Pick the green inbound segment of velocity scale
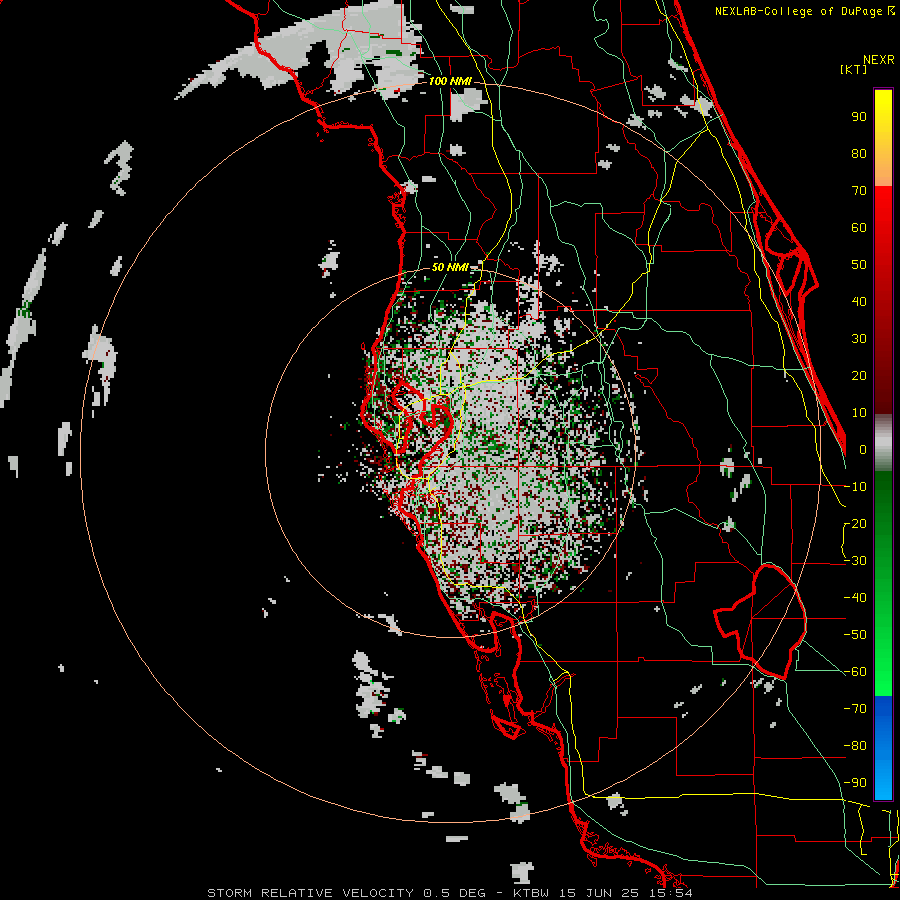The width and height of the screenshot is (900, 900). point(883,583)
